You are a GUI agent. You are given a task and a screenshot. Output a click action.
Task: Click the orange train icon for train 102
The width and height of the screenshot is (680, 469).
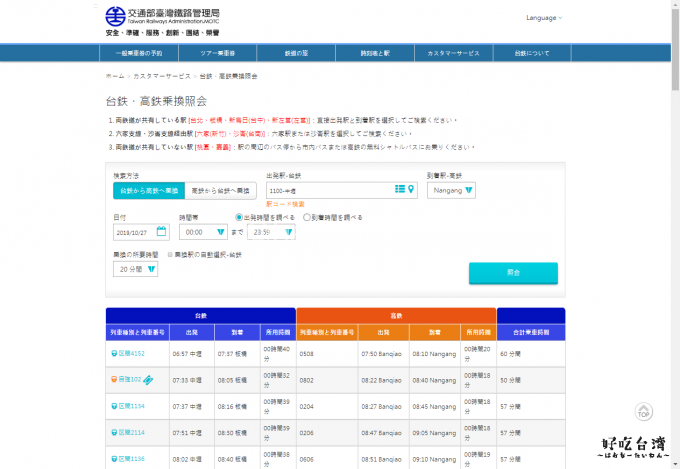[x=114, y=379]
